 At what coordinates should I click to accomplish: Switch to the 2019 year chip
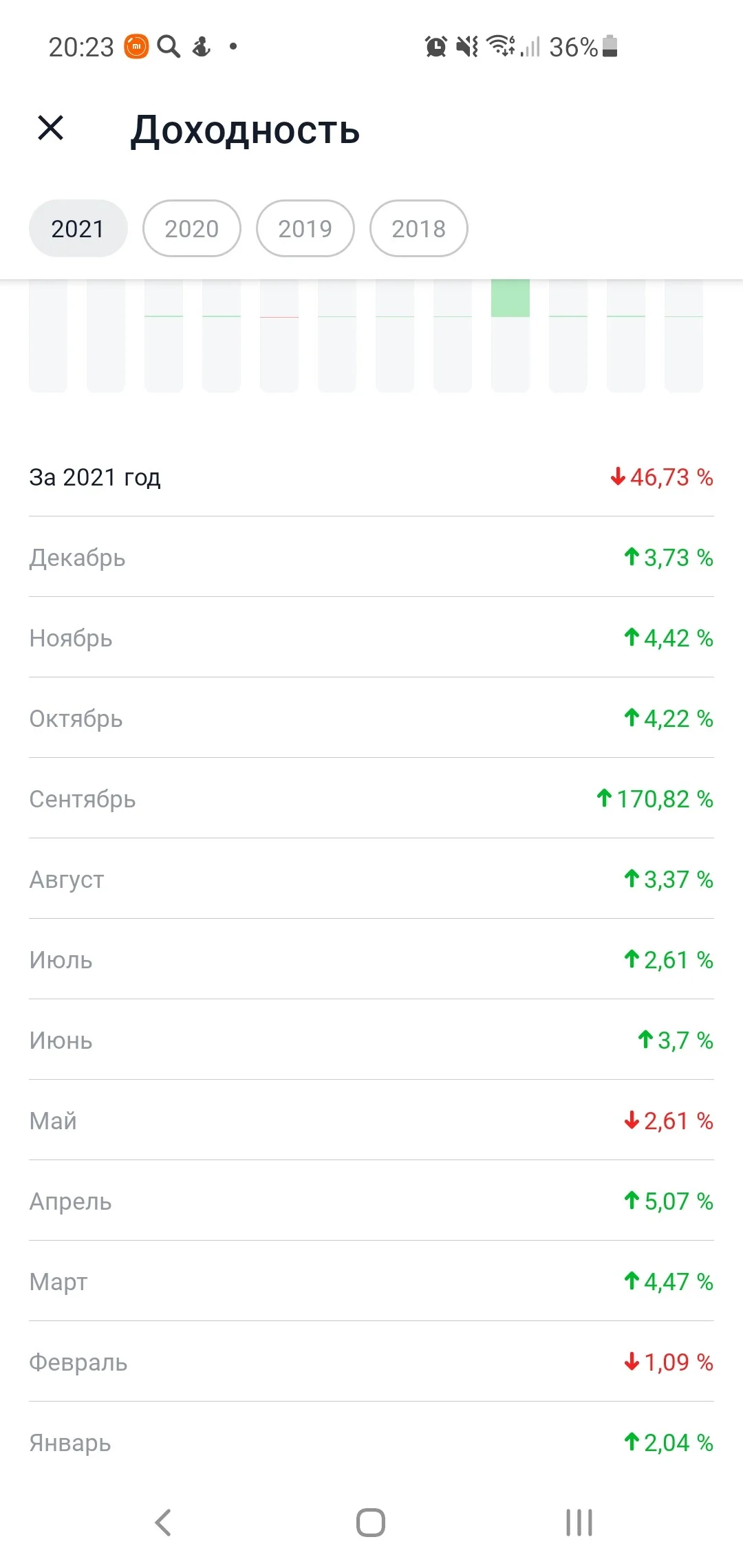tap(305, 228)
